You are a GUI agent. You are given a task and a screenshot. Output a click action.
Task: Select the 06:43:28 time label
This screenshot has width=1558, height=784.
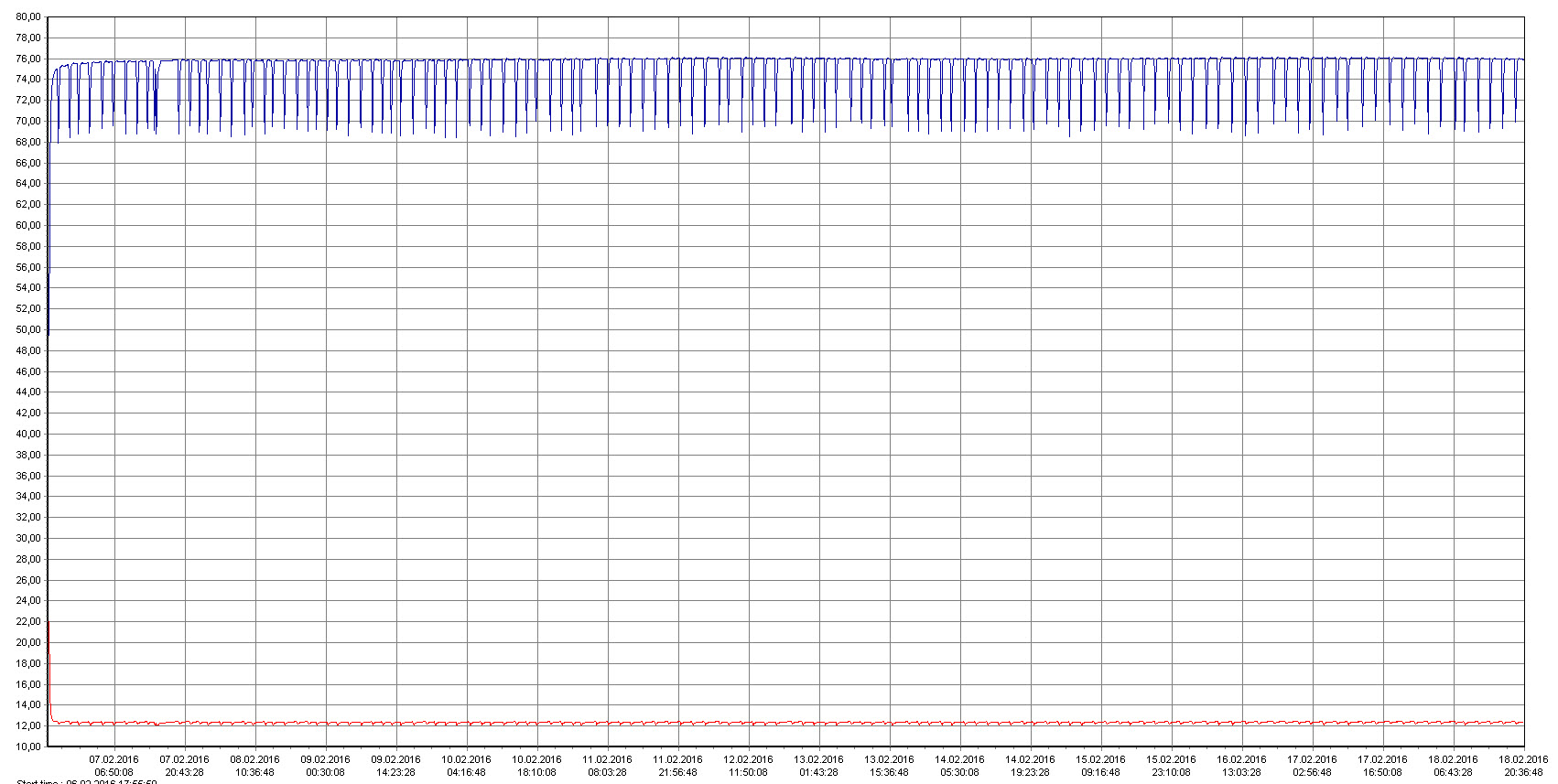click(1453, 772)
